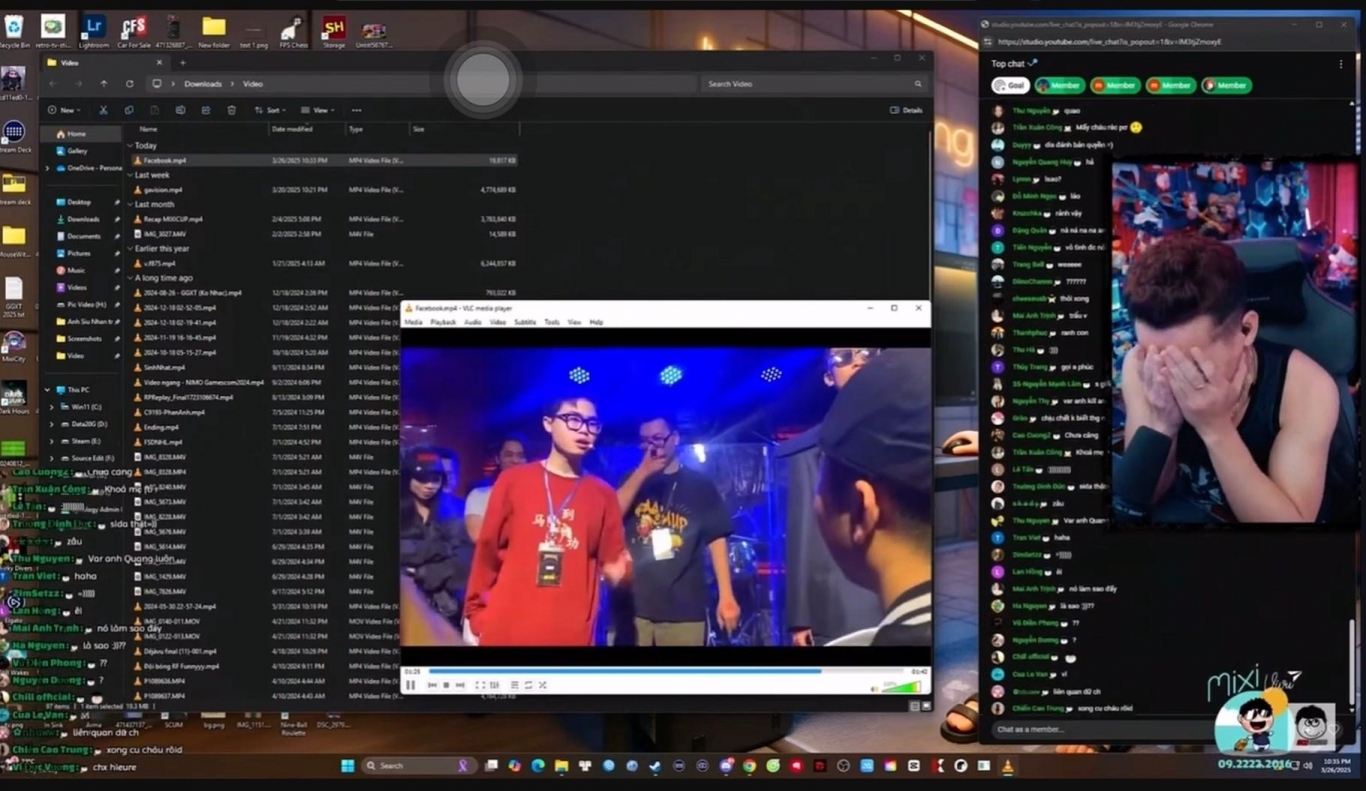Click the Share icon in File Explorer toolbar
The image size is (1366, 791).
point(206,110)
